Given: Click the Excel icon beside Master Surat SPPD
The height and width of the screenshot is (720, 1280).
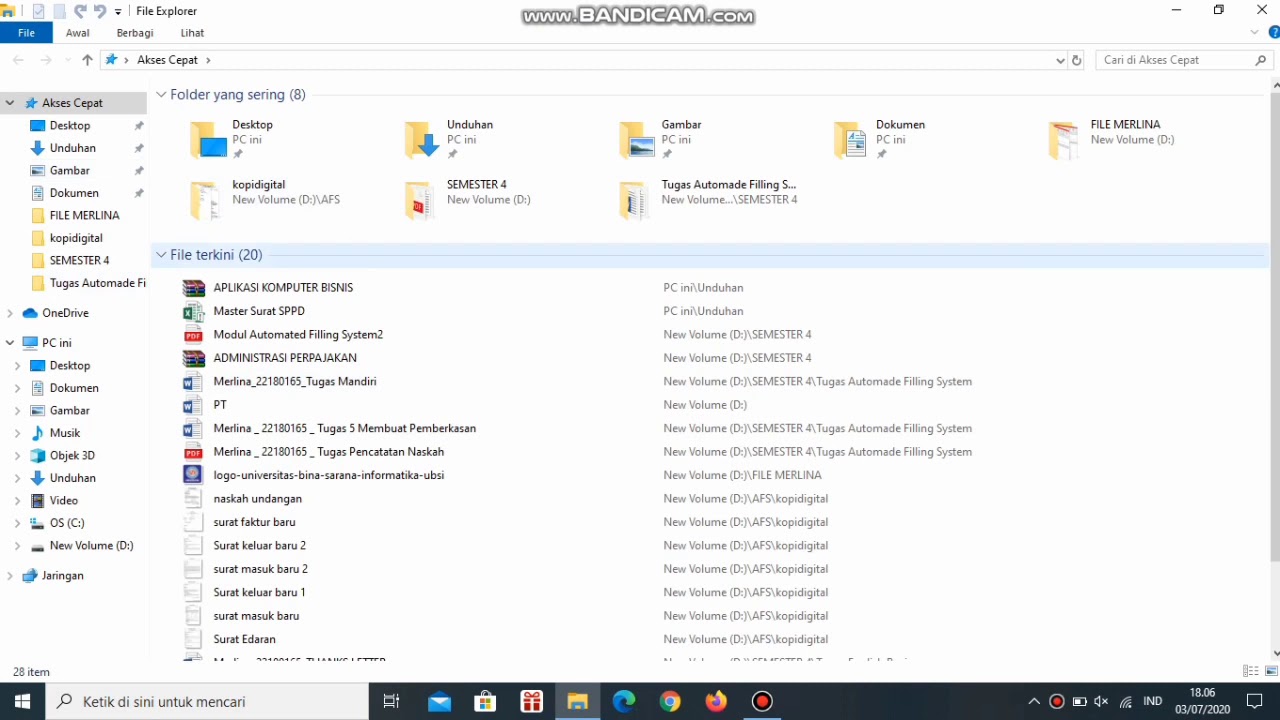Looking at the screenshot, I should click(193, 311).
